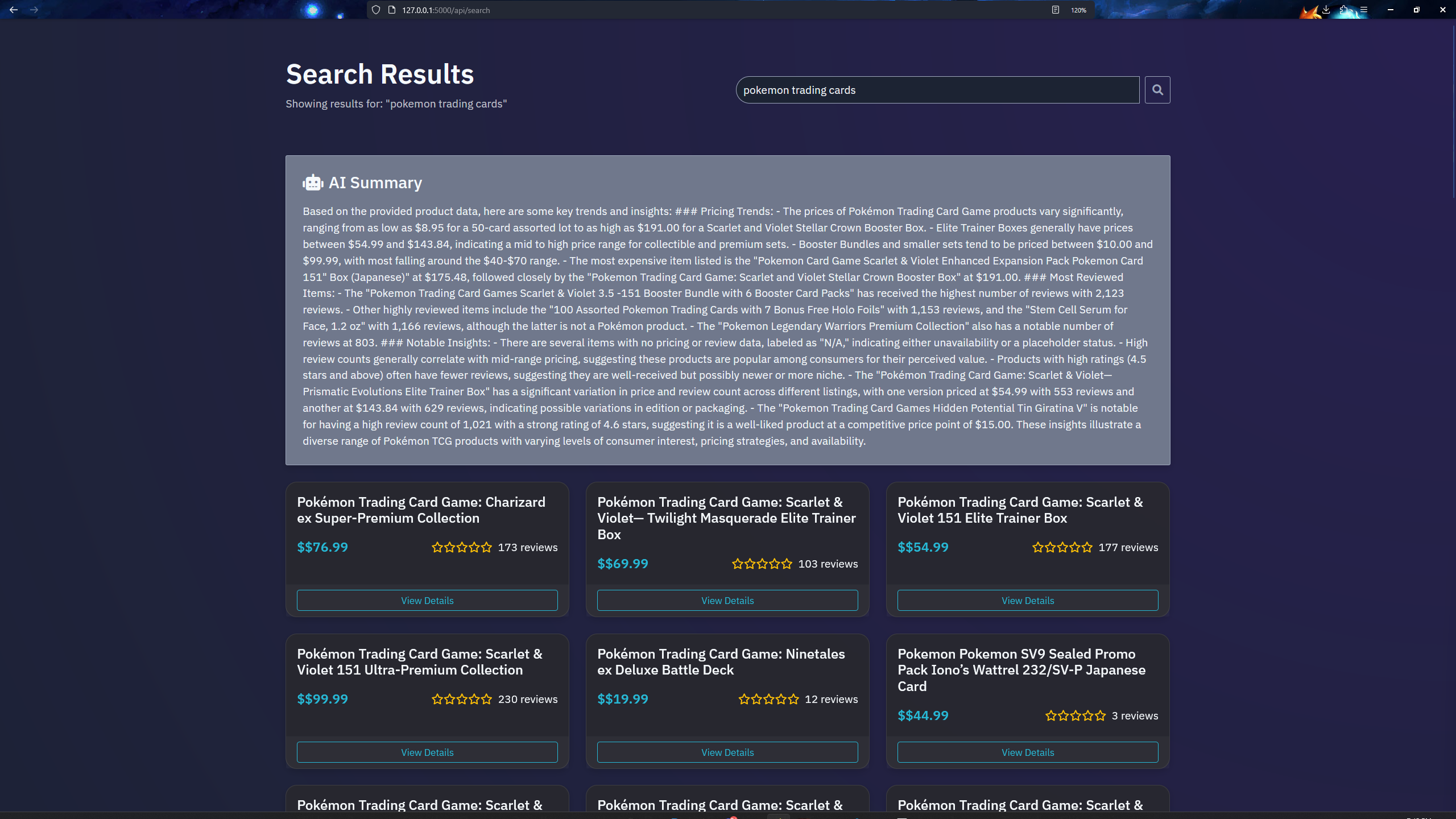The height and width of the screenshot is (819, 1456).
Task: Open the Firefox hamburger application menu
Action: click(x=1364, y=10)
